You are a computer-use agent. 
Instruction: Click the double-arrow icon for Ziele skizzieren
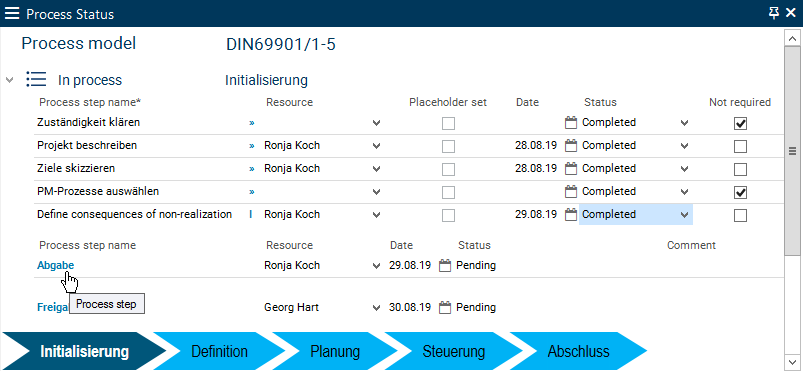point(251,169)
